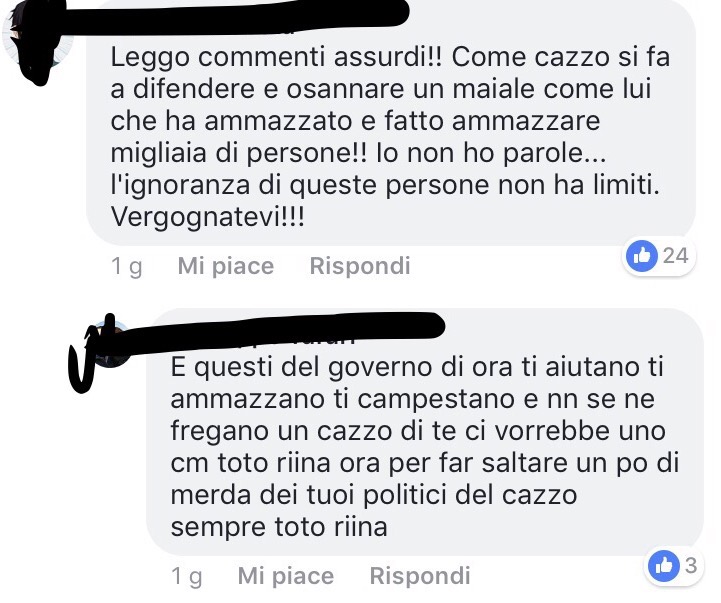Image resolution: width=721 pixels, height=603 pixels.
Task: View the 24 reactions count on first comment
Action: tap(675, 255)
